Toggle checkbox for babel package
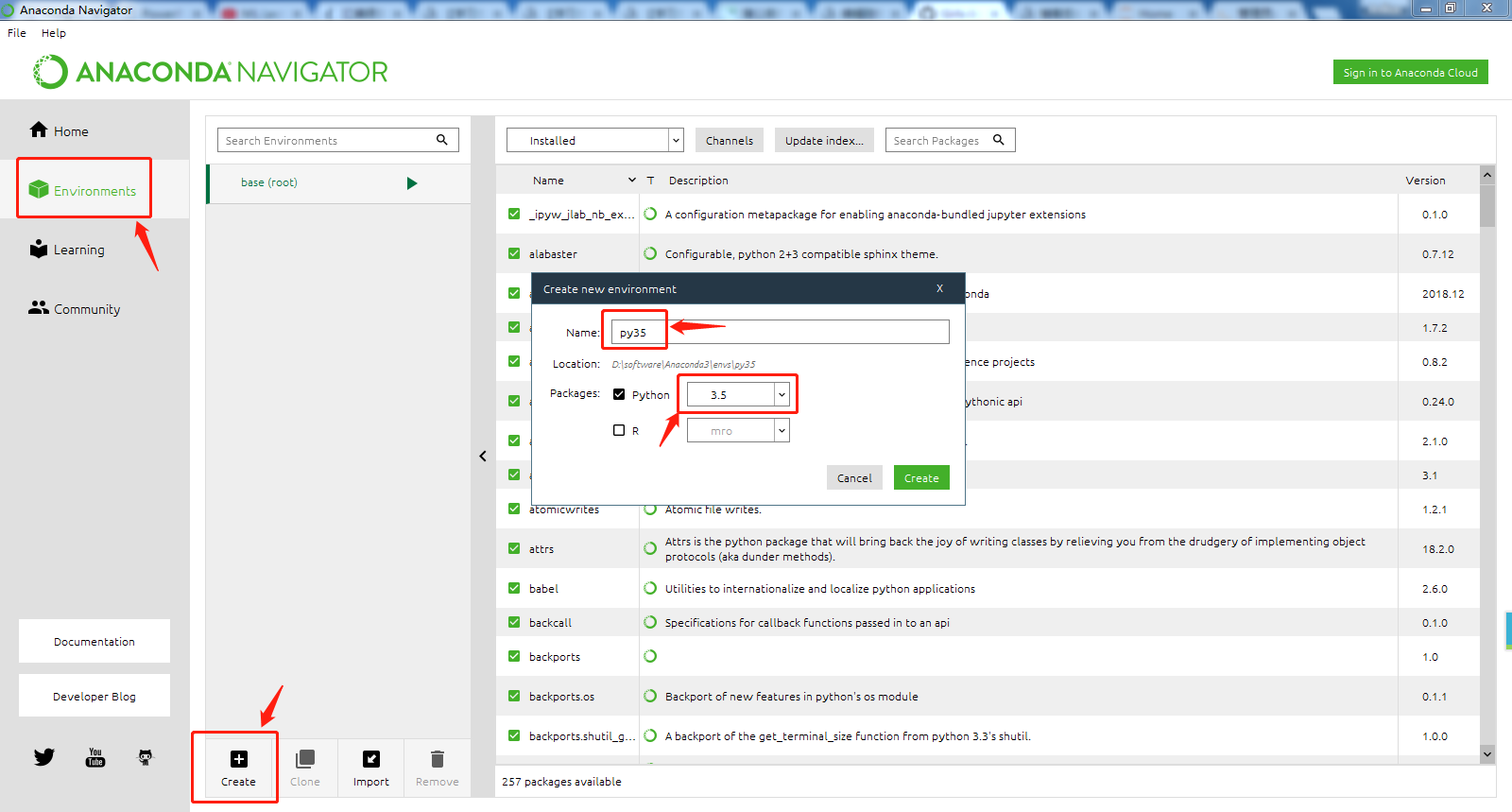Screen dimensions: 1512x812 tap(514, 588)
